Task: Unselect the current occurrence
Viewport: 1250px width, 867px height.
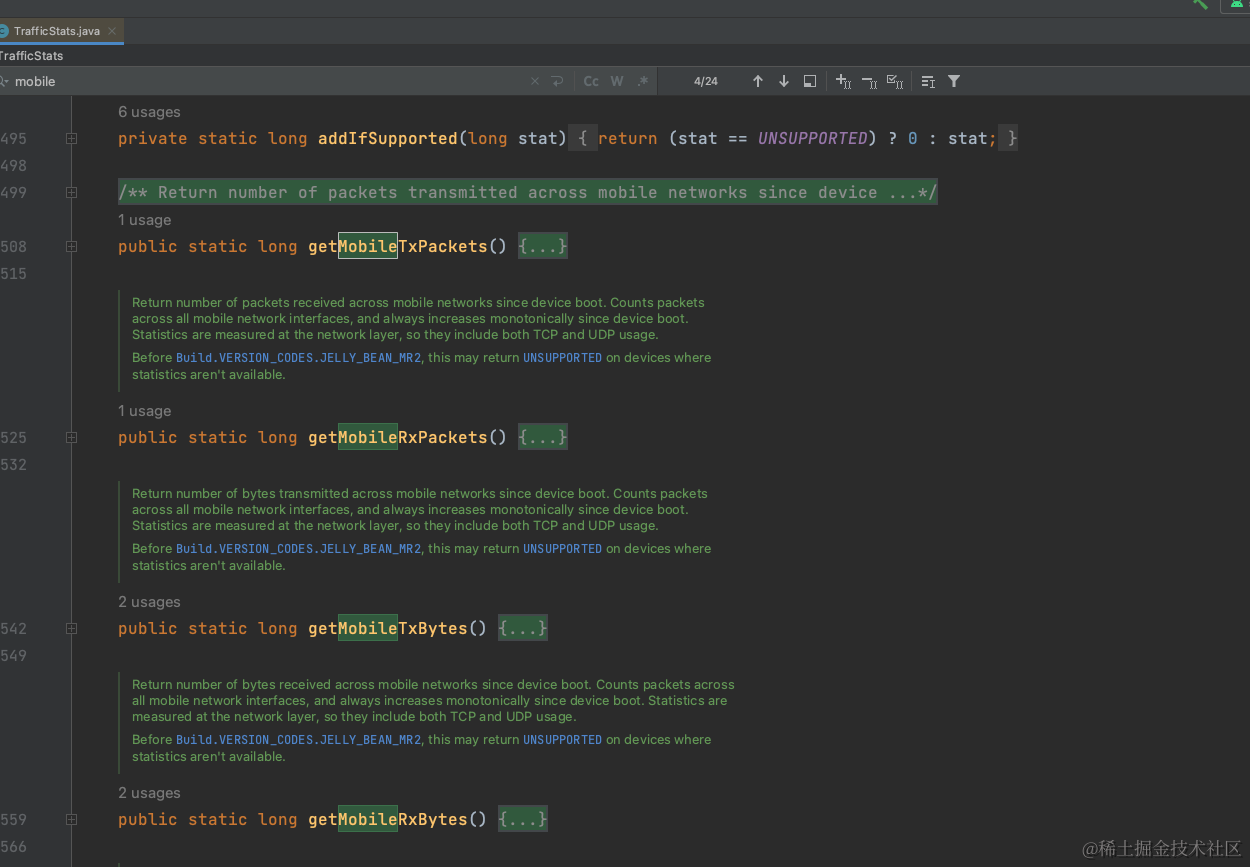Action: click(869, 81)
